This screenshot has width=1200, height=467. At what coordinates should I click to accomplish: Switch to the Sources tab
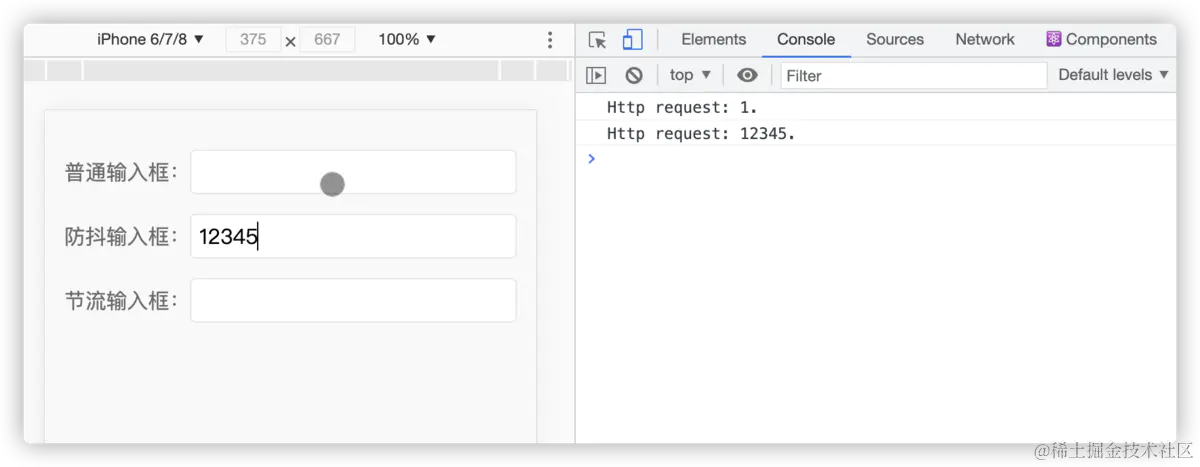[894, 39]
